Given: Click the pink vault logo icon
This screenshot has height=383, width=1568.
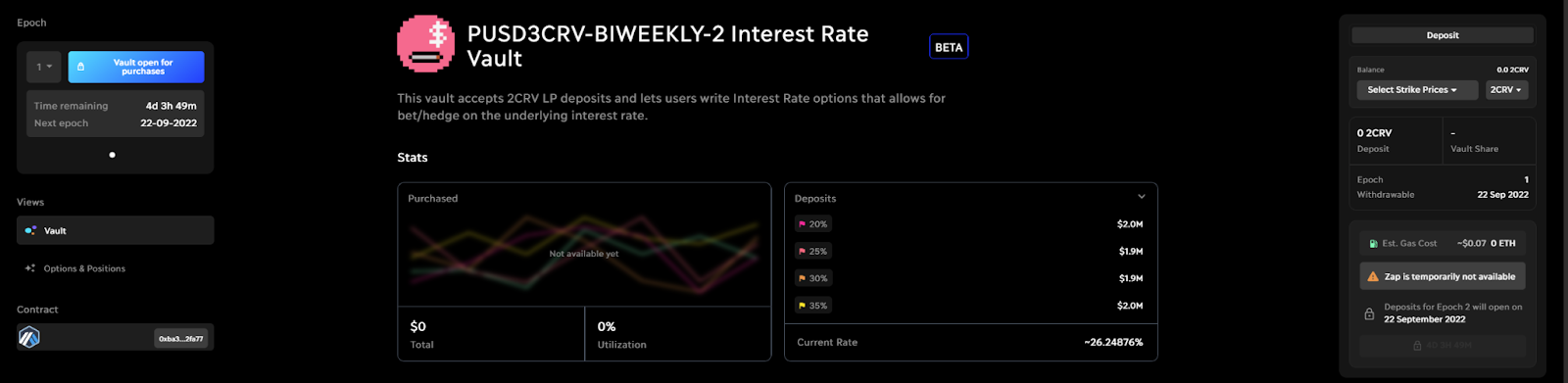Looking at the screenshot, I should click(425, 43).
